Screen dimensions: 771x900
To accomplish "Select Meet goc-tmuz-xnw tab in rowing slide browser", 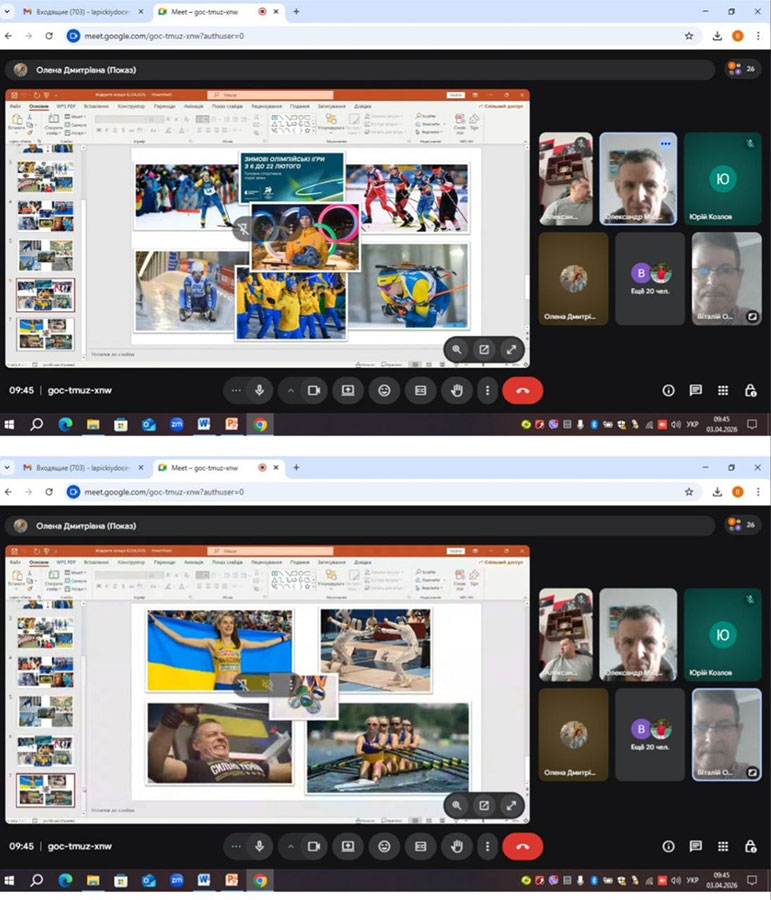I will click(217, 467).
